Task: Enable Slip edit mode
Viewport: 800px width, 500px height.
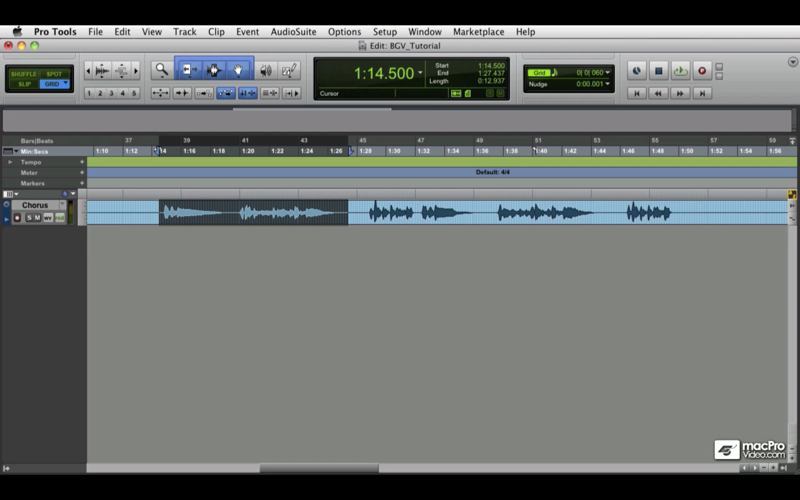Action: [x=23, y=84]
